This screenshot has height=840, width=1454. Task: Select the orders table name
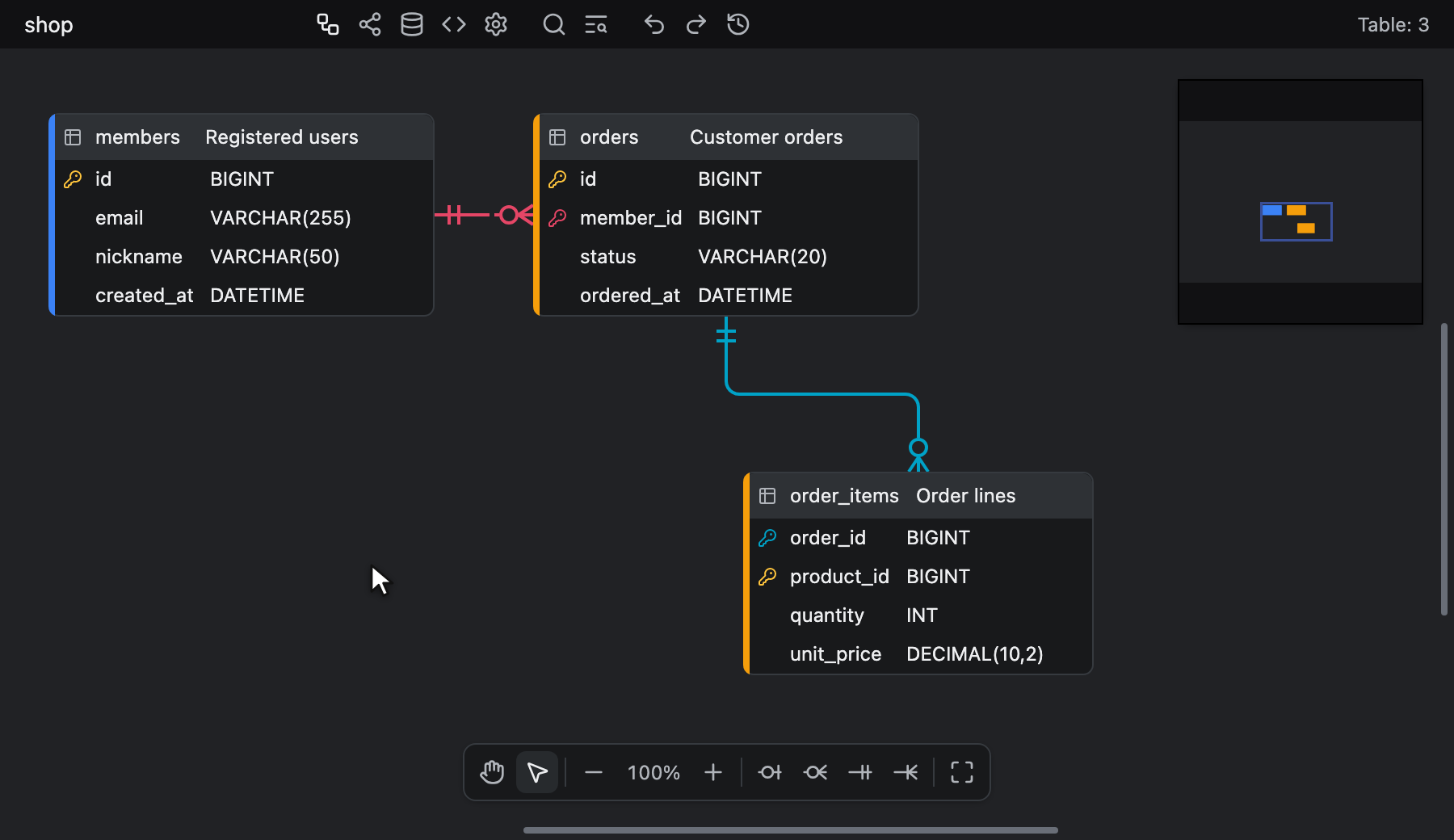(x=609, y=137)
